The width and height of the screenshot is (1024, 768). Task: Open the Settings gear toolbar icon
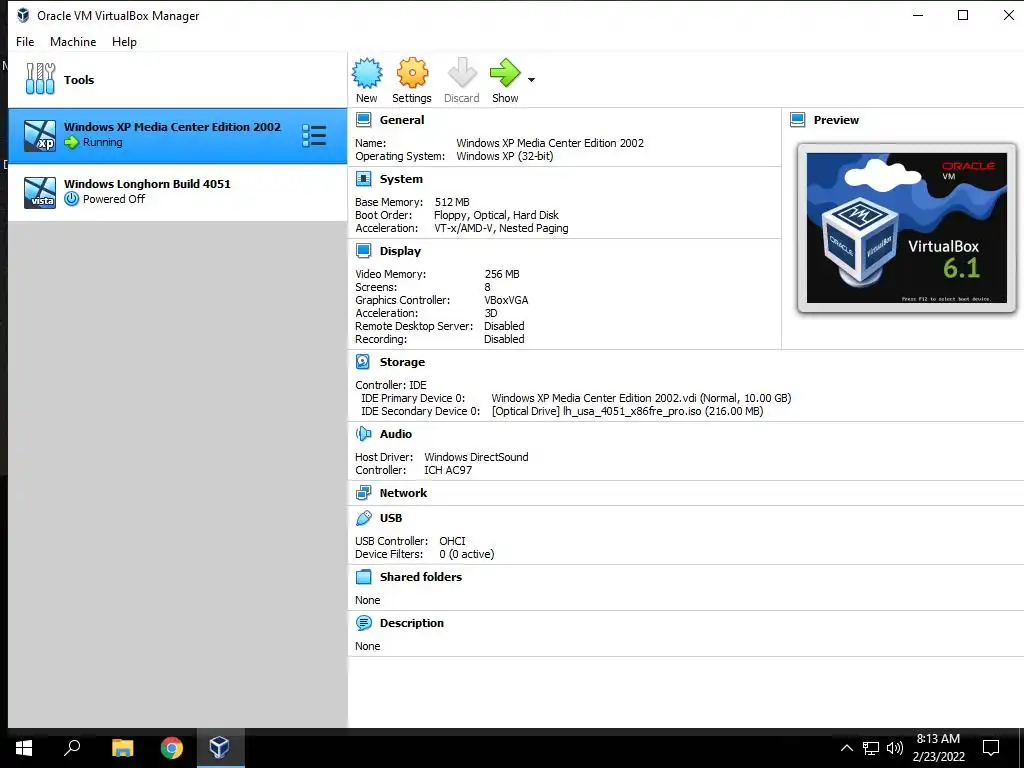click(412, 72)
